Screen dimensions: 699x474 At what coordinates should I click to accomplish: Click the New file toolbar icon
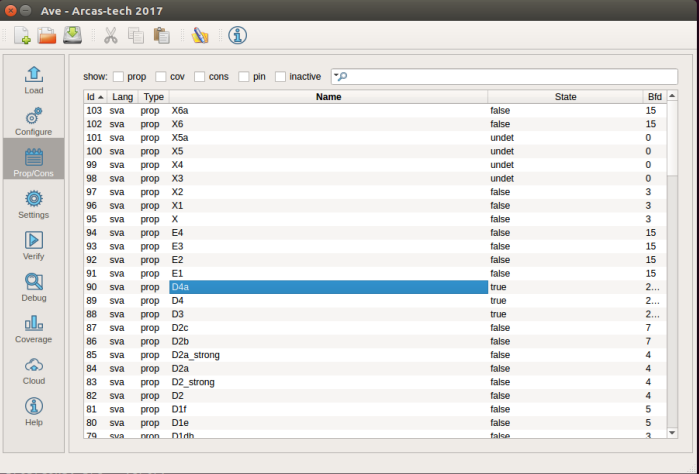tap(22, 35)
